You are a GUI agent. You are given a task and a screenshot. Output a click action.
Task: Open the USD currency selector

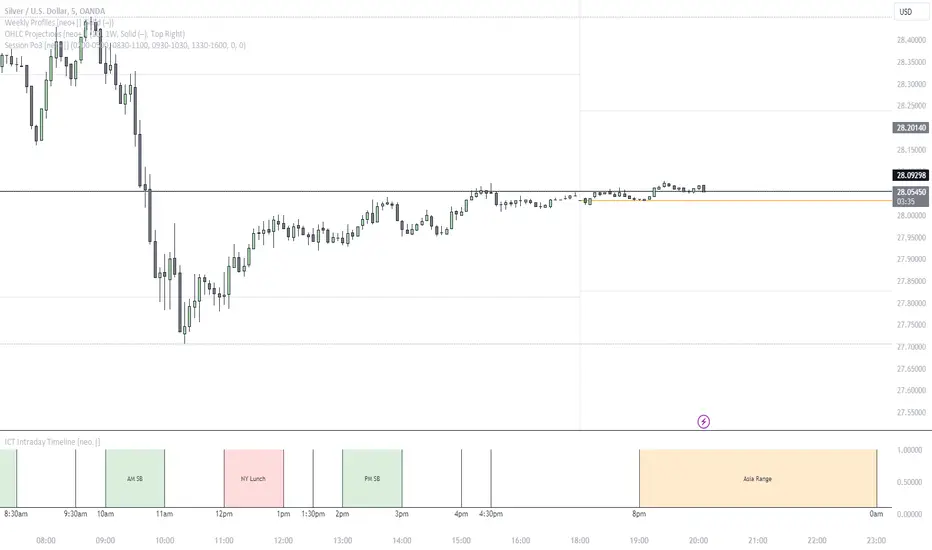[x=906, y=12]
